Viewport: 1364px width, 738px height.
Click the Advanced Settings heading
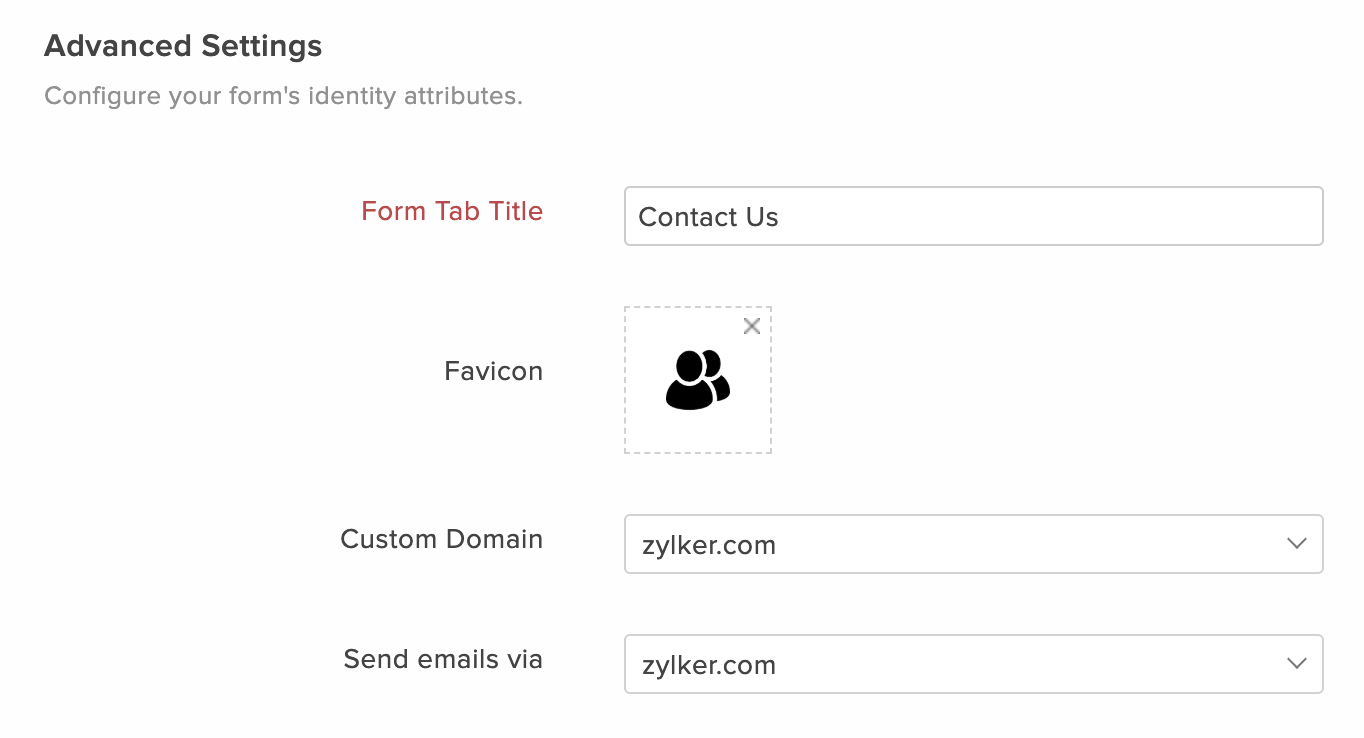pyautogui.click(x=183, y=46)
